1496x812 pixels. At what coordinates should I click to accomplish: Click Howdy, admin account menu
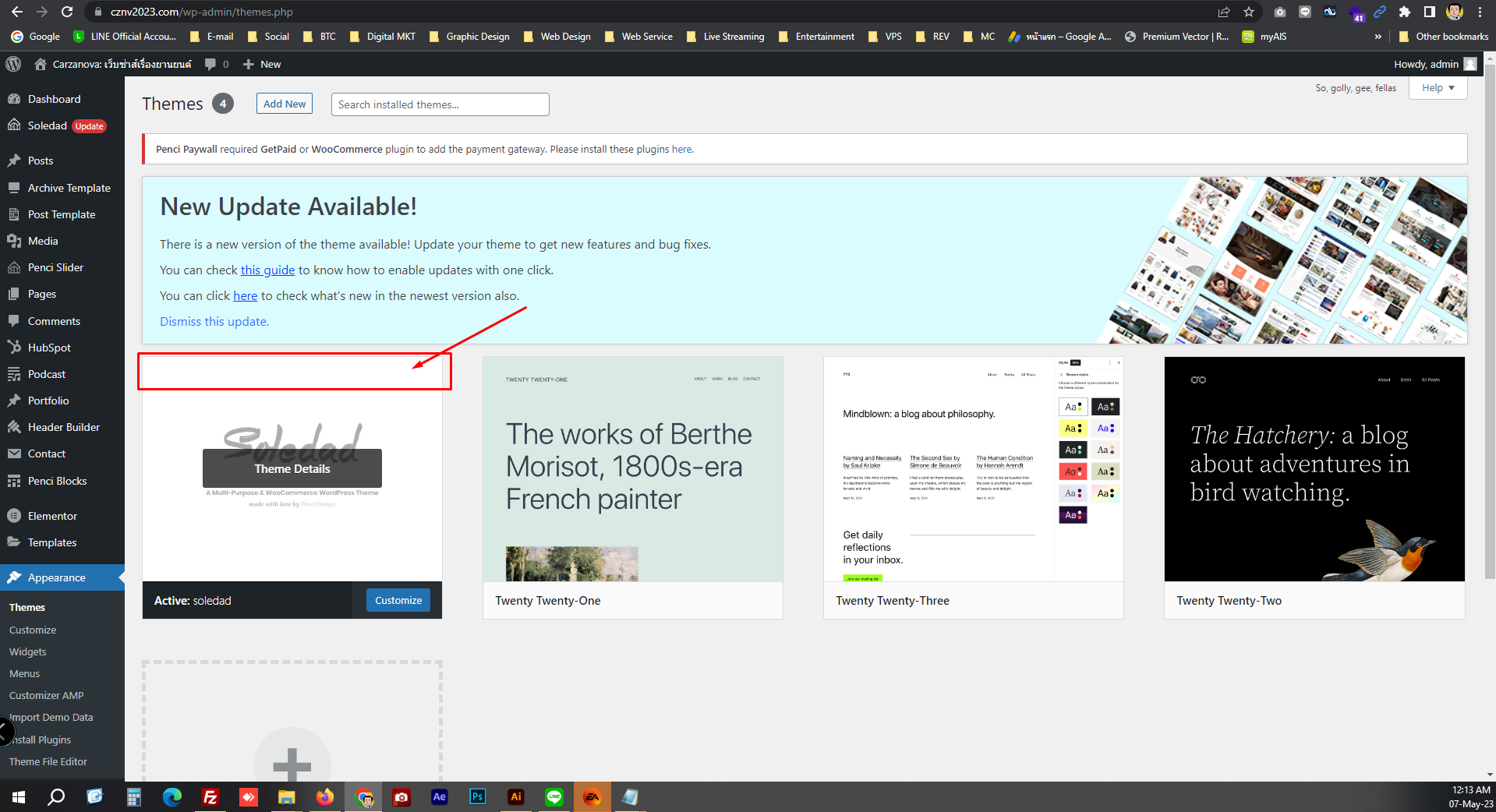1435,64
